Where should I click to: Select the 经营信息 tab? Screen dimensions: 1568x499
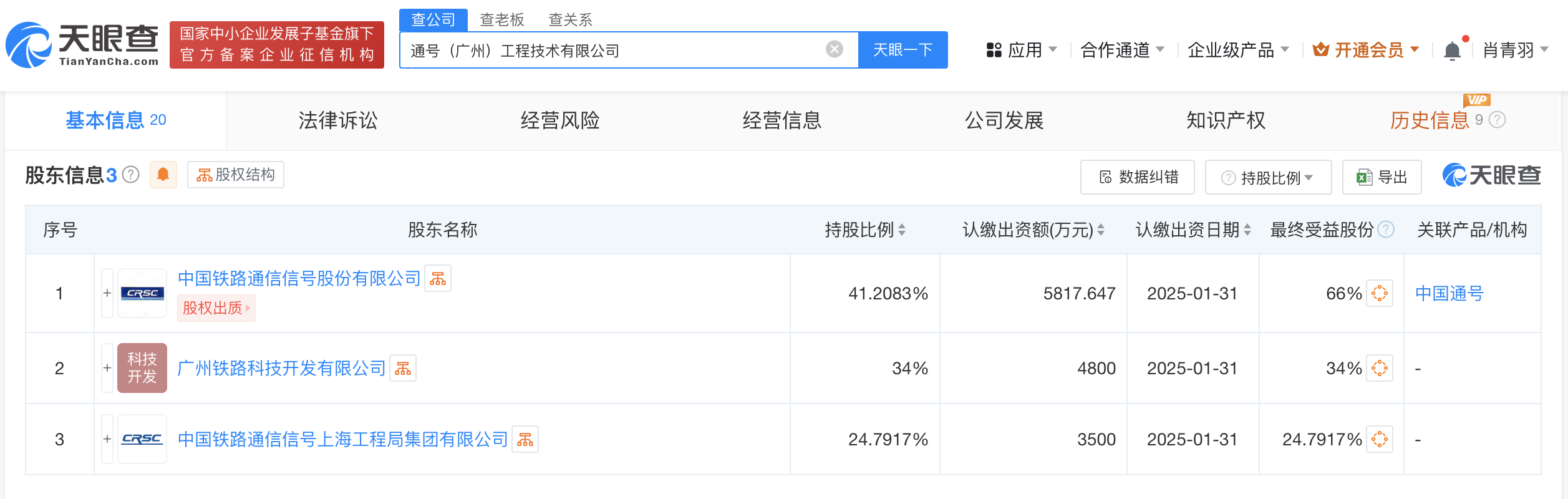point(782,120)
